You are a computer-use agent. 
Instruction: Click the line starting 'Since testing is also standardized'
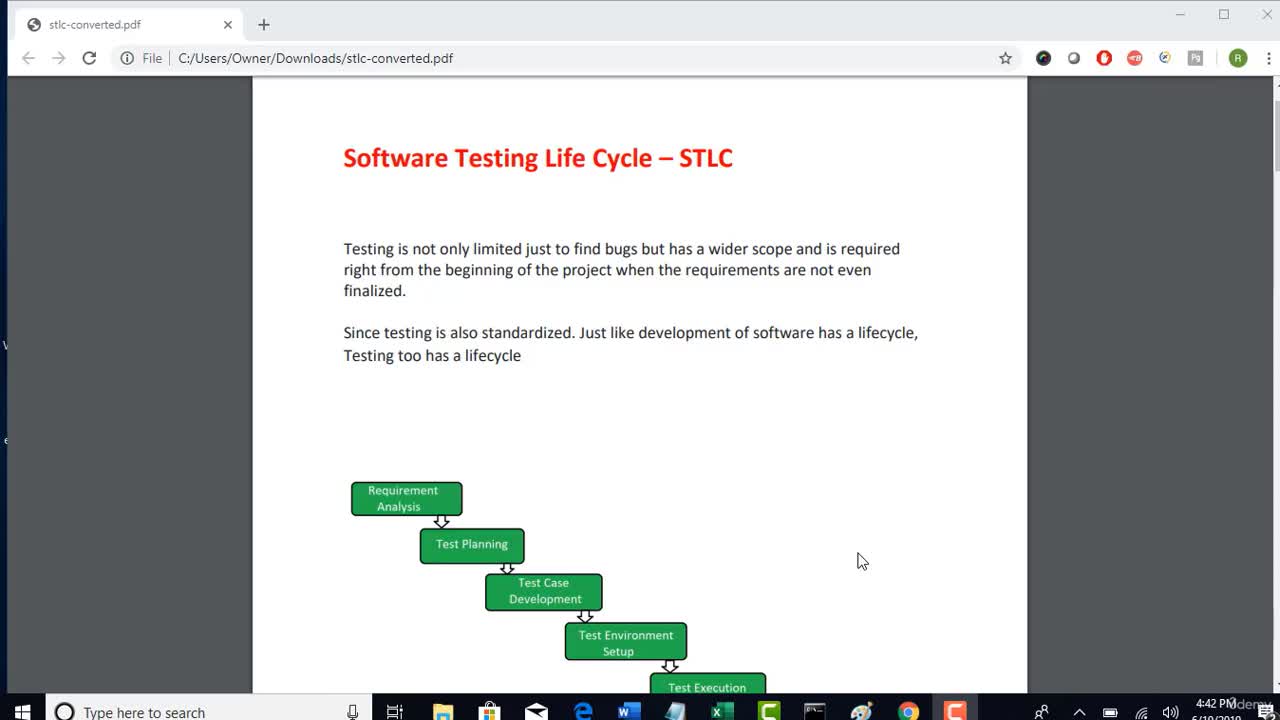tap(630, 332)
